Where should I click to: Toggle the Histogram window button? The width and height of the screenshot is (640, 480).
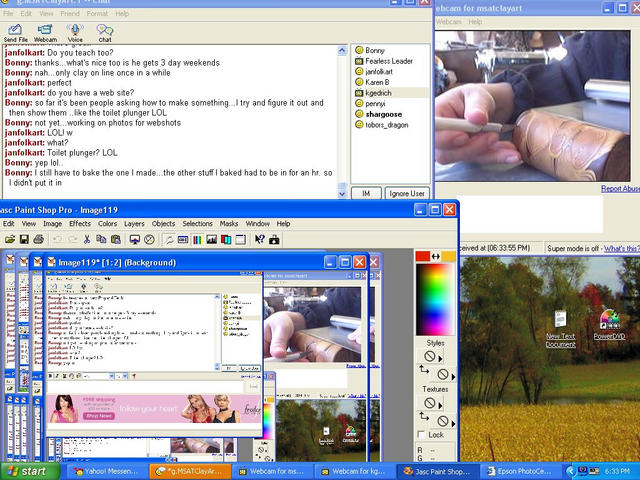pos(211,240)
